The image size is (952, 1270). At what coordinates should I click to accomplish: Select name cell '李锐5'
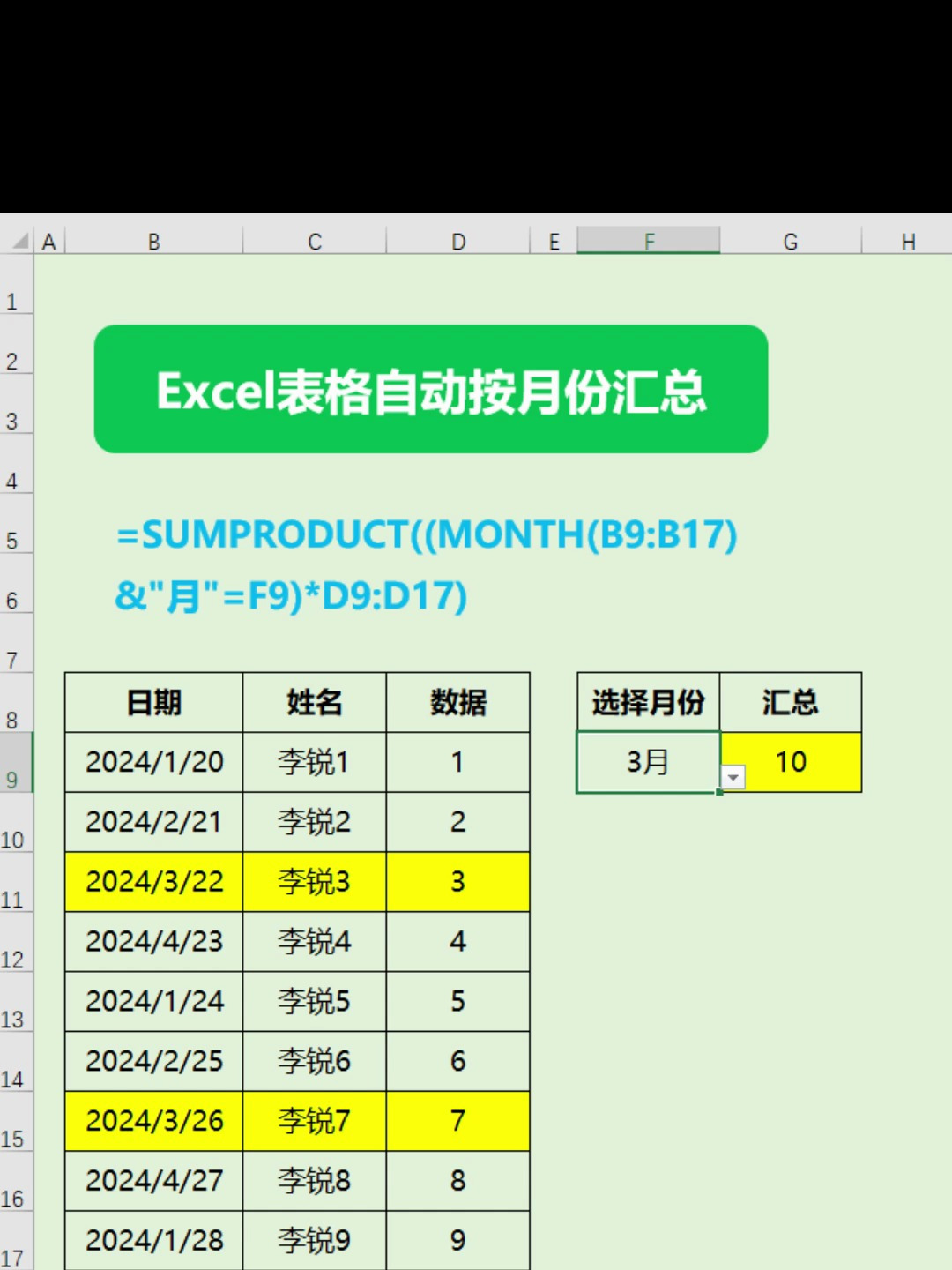(x=315, y=1002)
